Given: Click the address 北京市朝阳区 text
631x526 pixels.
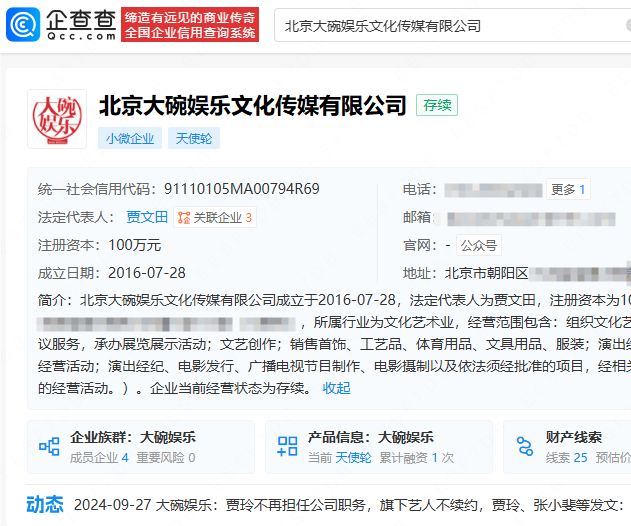Looking at the screenshot, I should tap(486, 273).
